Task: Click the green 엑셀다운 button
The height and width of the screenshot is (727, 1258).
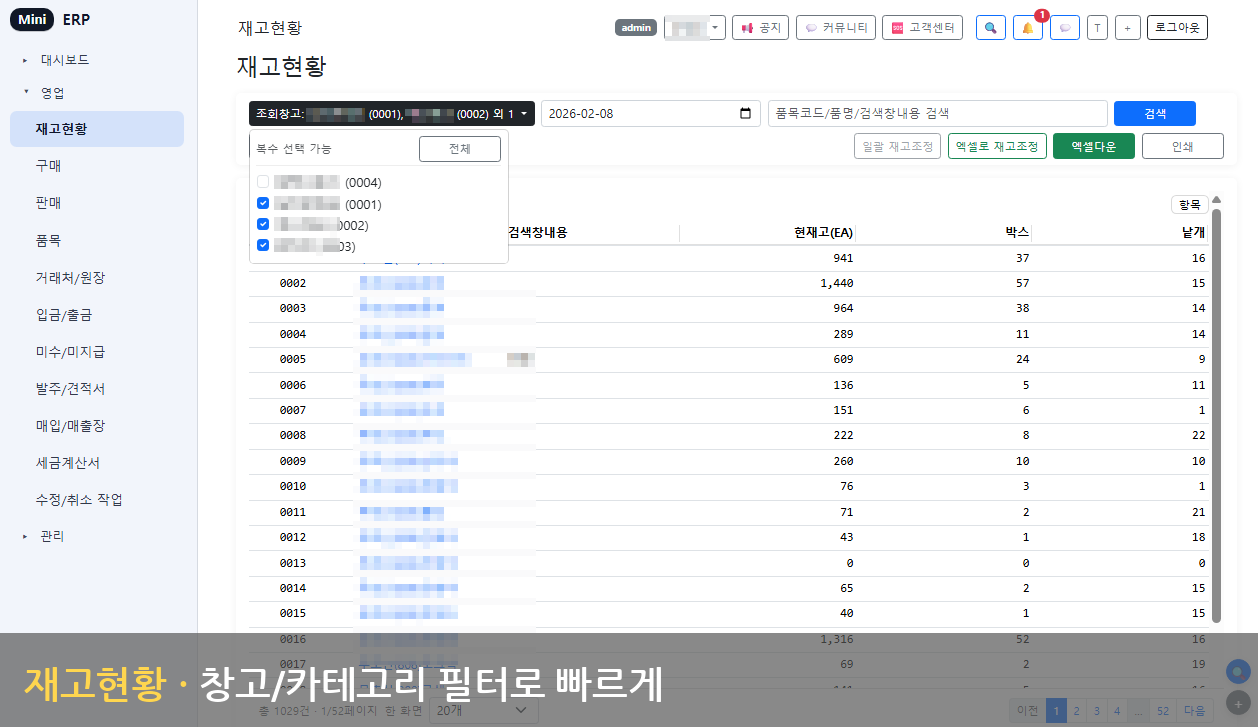Action: point(1093,146)
